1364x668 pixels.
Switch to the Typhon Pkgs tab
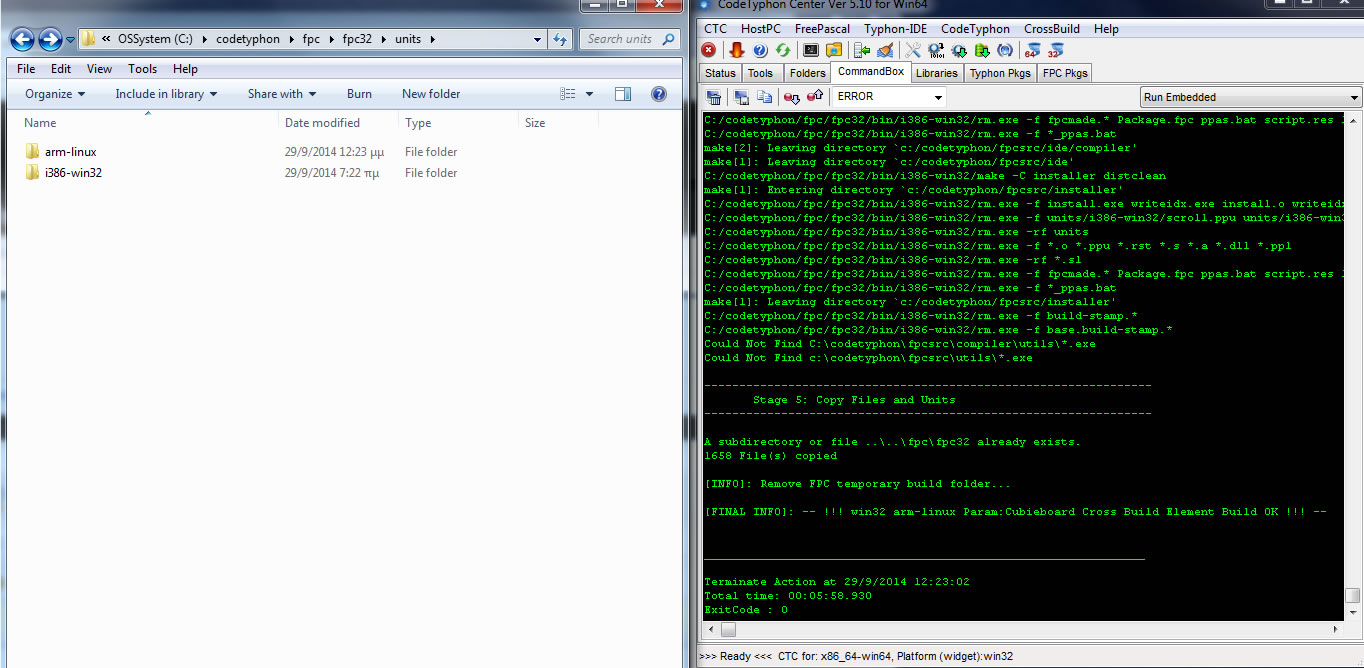[x=1000, y=73]
